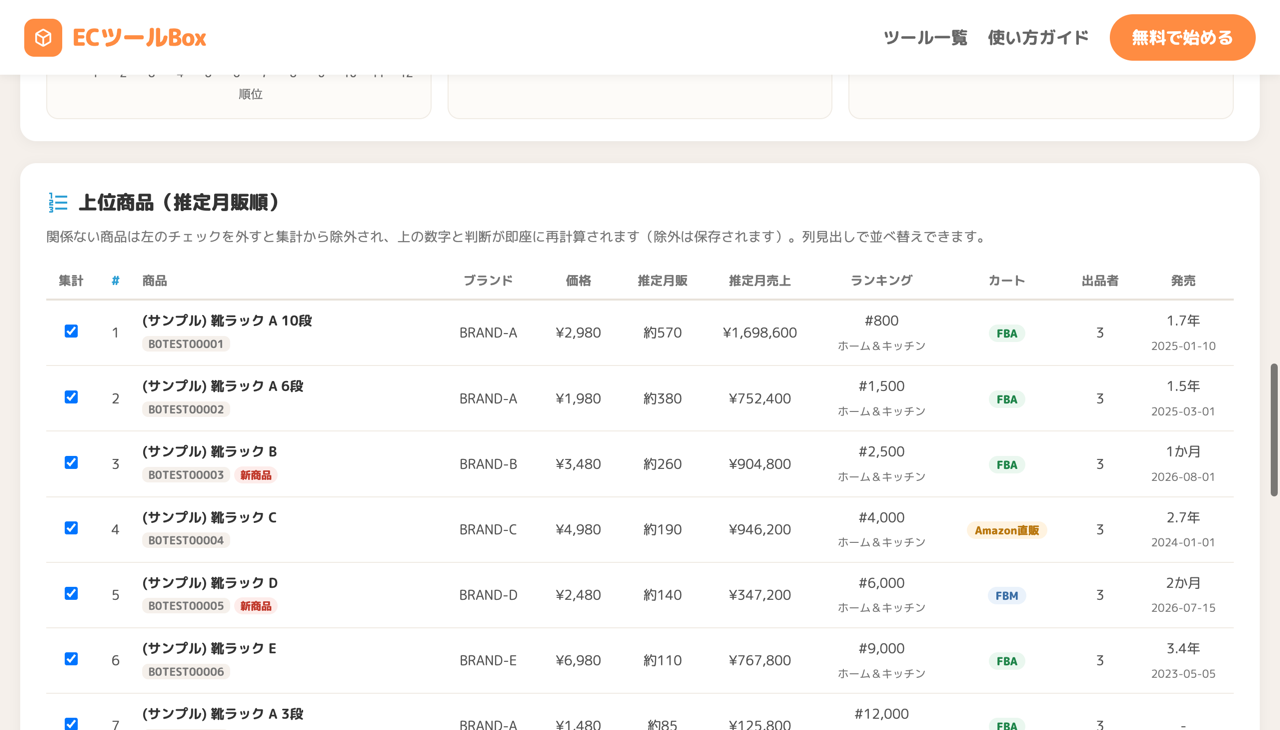Sort table by 商品 column header

154,281
